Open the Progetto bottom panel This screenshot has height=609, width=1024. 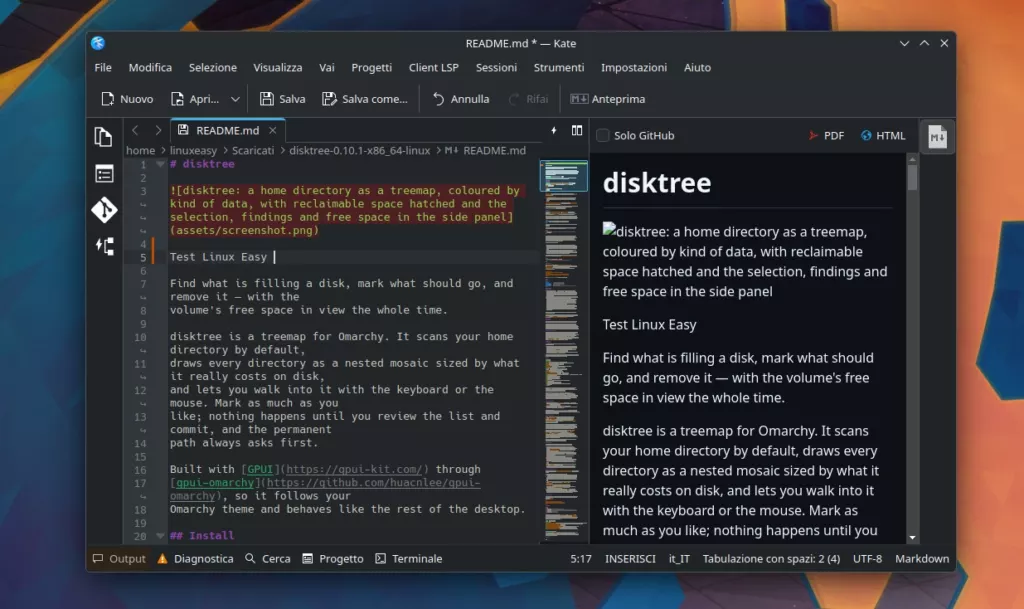pyautogui.click(x=333, y=559)
